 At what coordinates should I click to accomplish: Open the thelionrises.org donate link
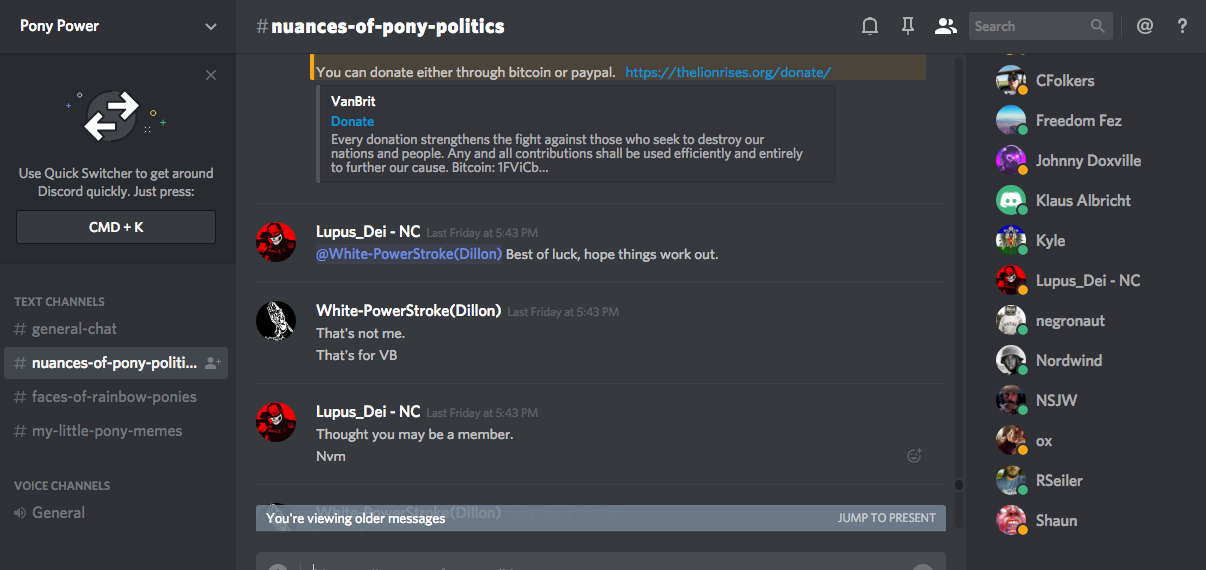tap(728, 72)
